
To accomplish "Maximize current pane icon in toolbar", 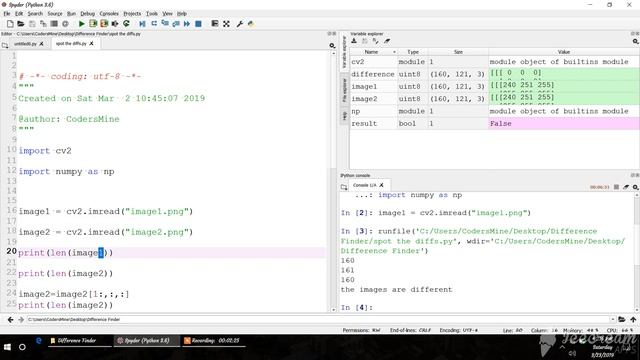I will 215,24.
